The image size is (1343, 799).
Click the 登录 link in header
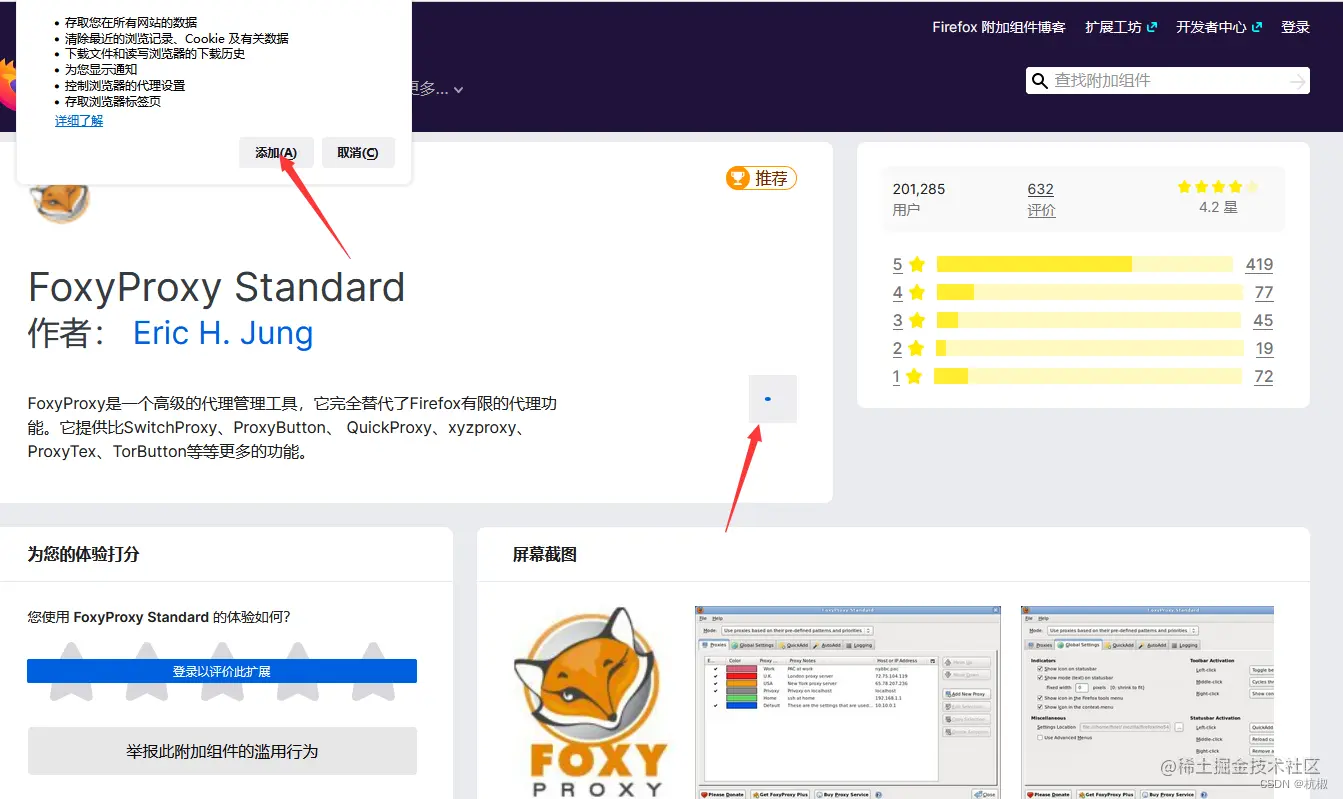click(1295, 27)
